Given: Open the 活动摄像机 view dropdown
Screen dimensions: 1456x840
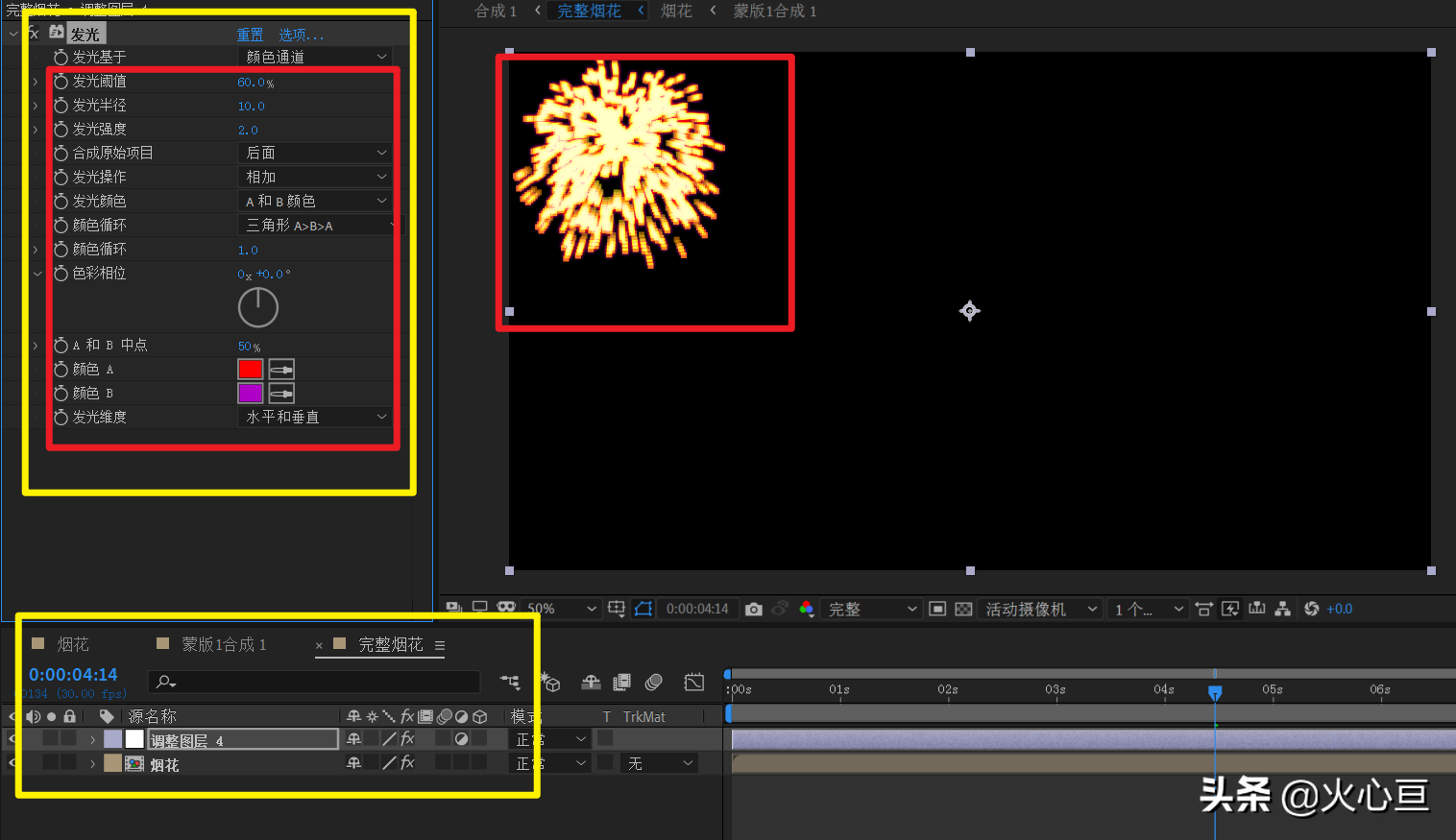Looking at the screenshot, I should (1041, 609).
